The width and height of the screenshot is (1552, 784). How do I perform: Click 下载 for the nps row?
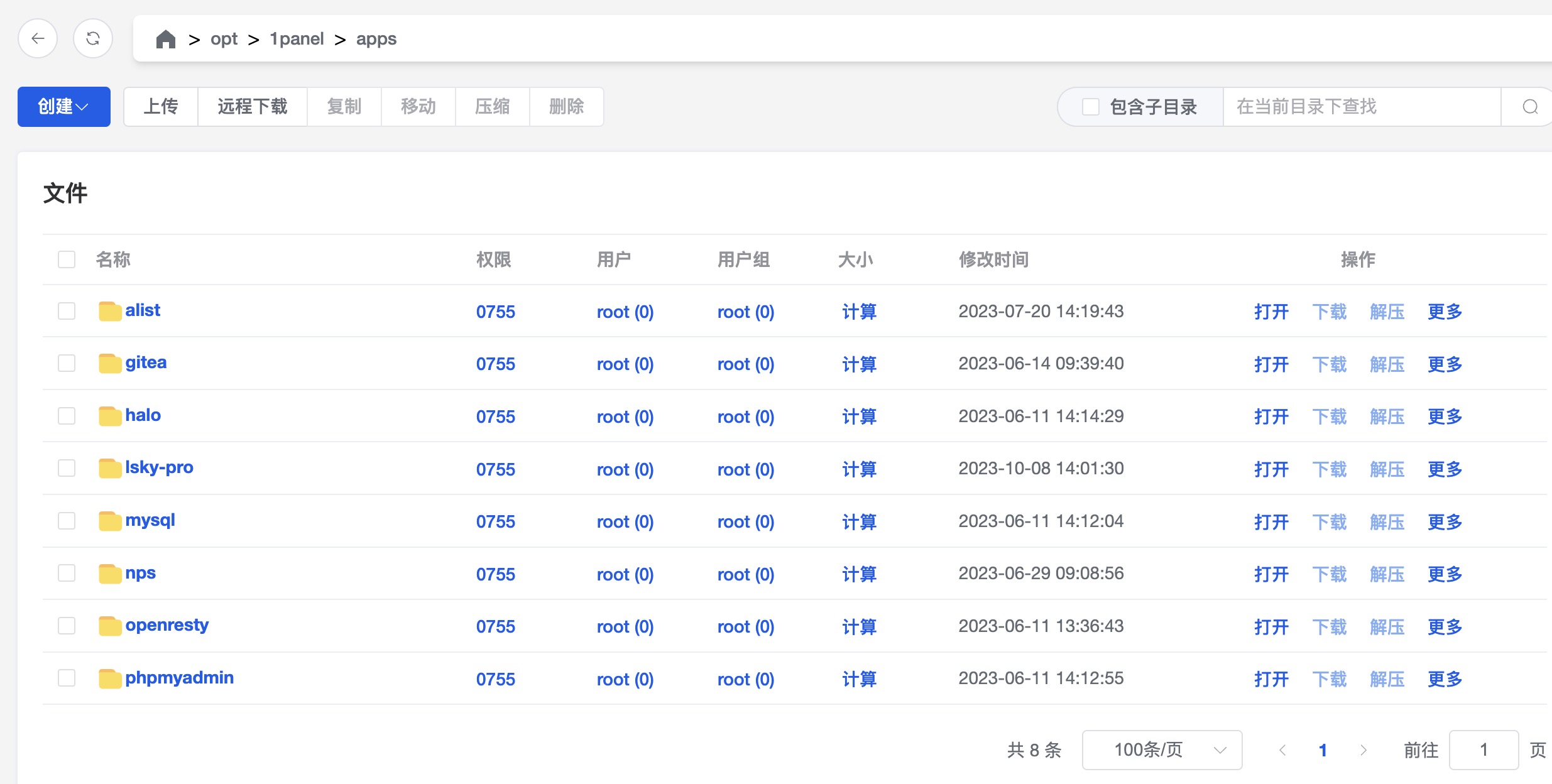[1330, 574]
